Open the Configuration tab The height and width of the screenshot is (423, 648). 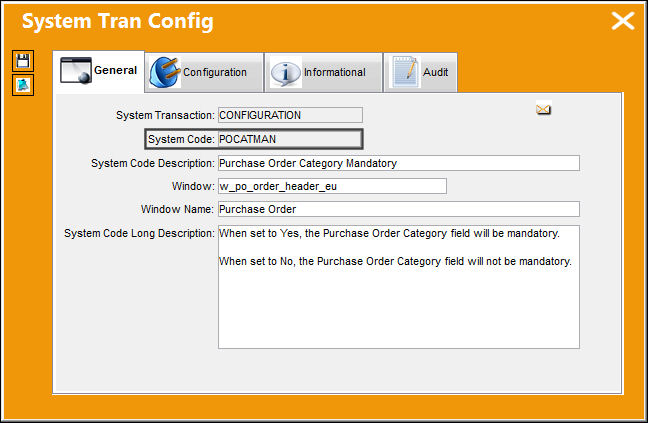click(x=204, y=72)
